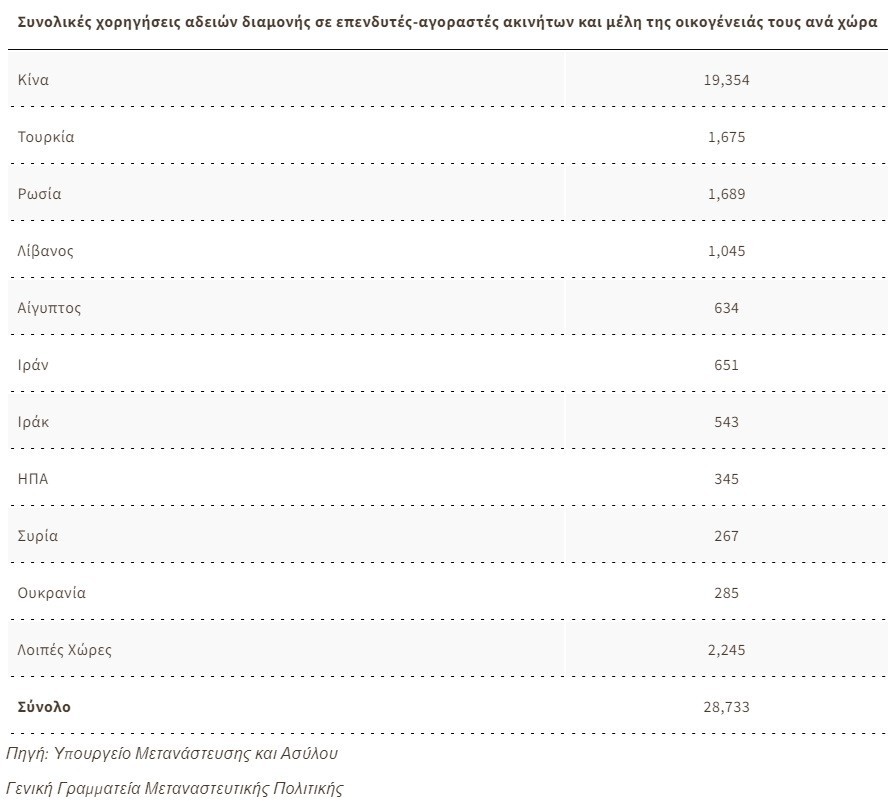
Task: Click the 1,675 value cell
Action: [726, 137]
